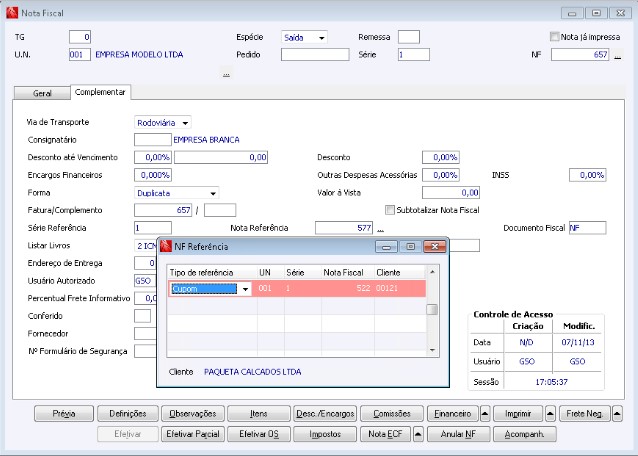Switch to the Geral tab

(x=43, y=92)
